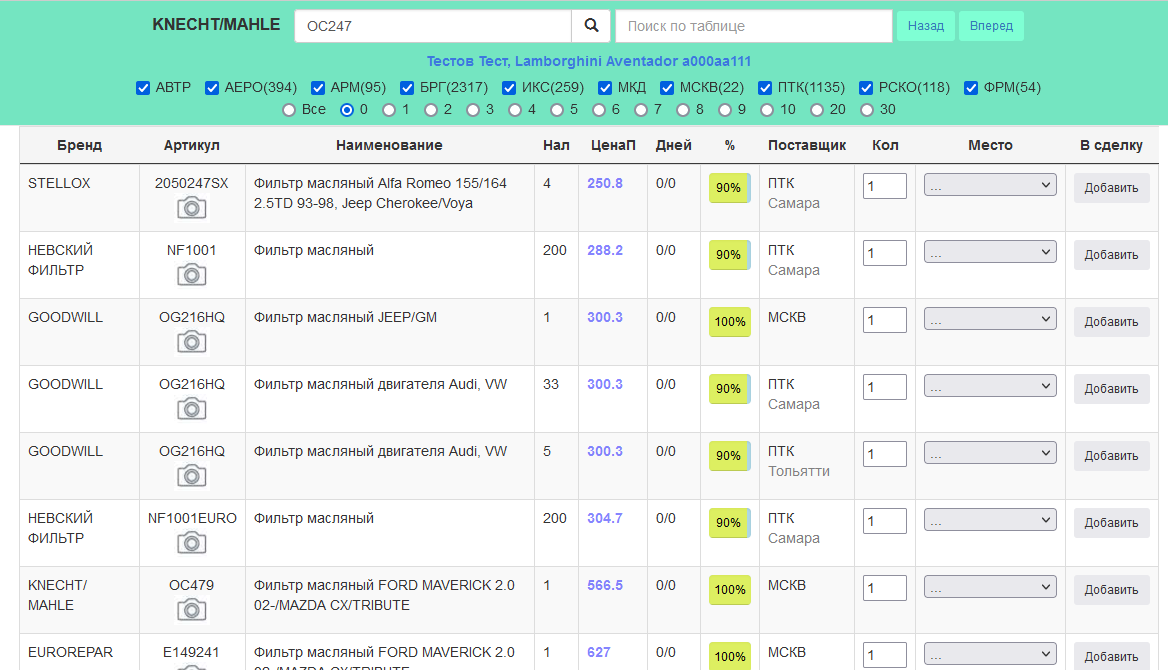
Task: Open Место dropdown for NF1001EURO row
Action: [x=990, y=520]
